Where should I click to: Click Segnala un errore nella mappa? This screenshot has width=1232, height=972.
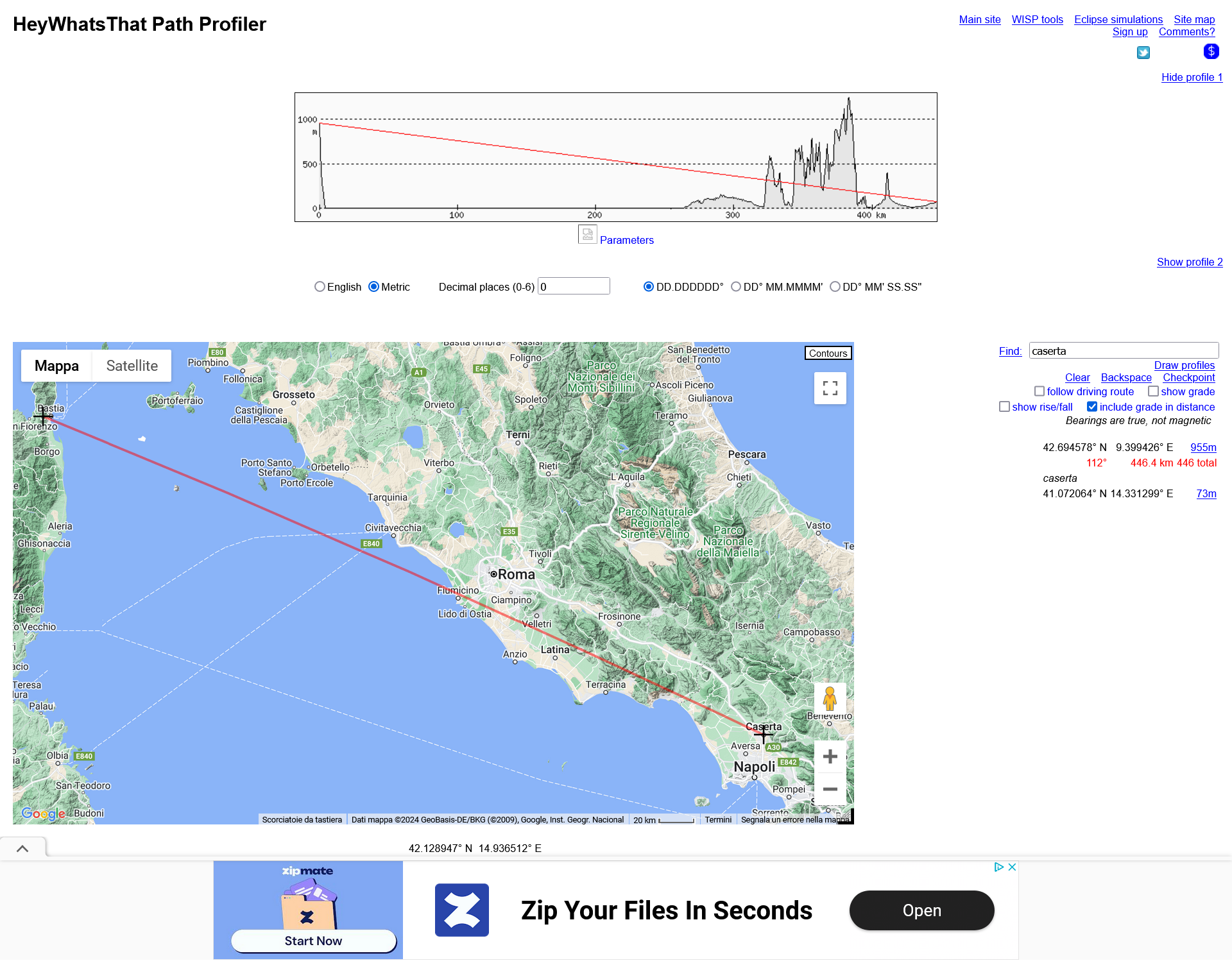794,820
